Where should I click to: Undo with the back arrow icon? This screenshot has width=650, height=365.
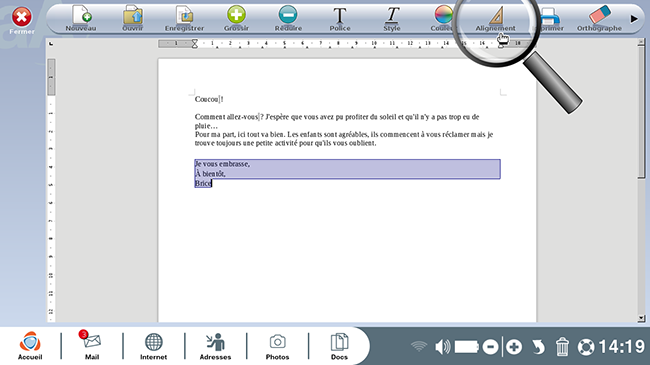(x=538, y=347)
